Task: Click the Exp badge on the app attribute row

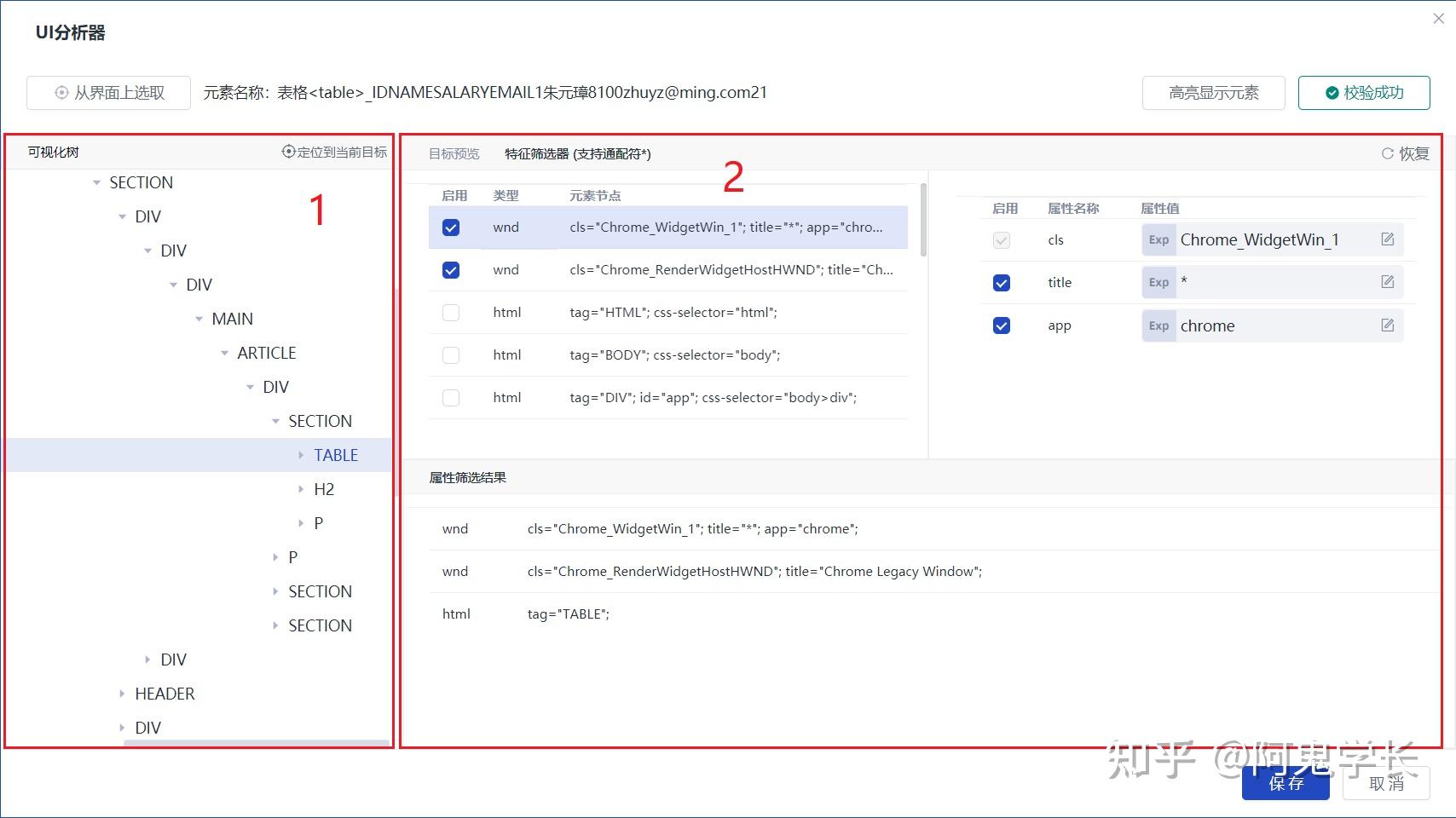Action: [1158, 325]
